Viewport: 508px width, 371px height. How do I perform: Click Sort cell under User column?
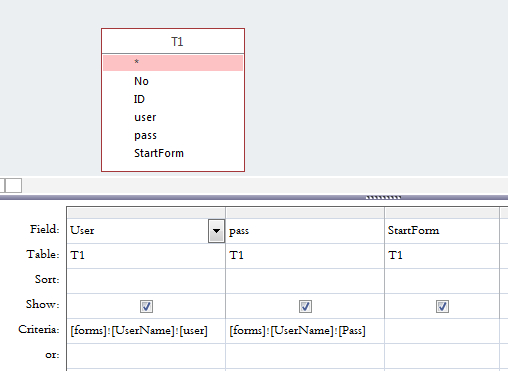146,281
